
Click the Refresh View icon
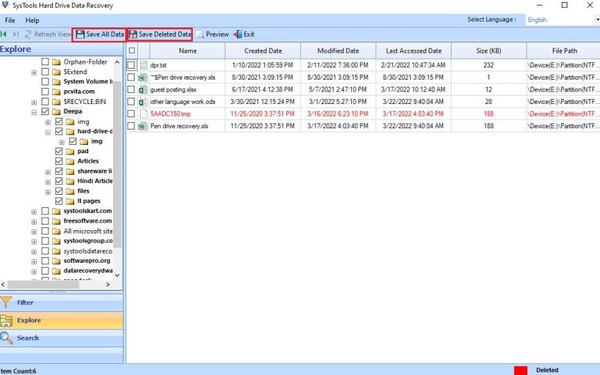tap(28, 34)
